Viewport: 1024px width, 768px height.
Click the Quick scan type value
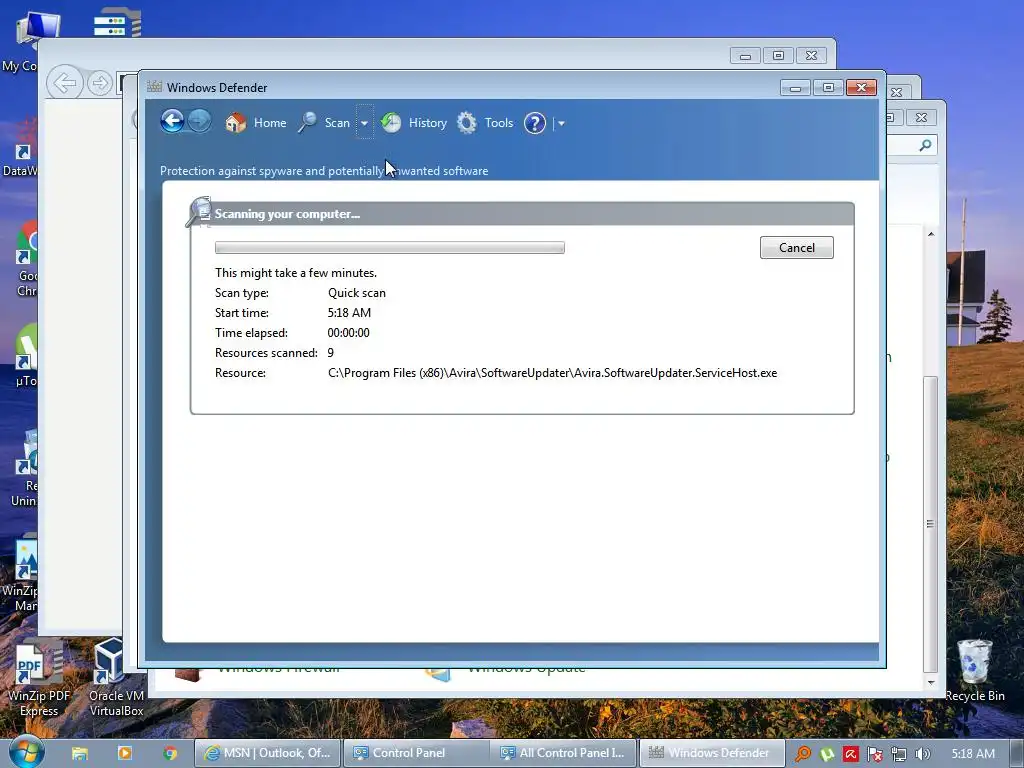[357, 293]
